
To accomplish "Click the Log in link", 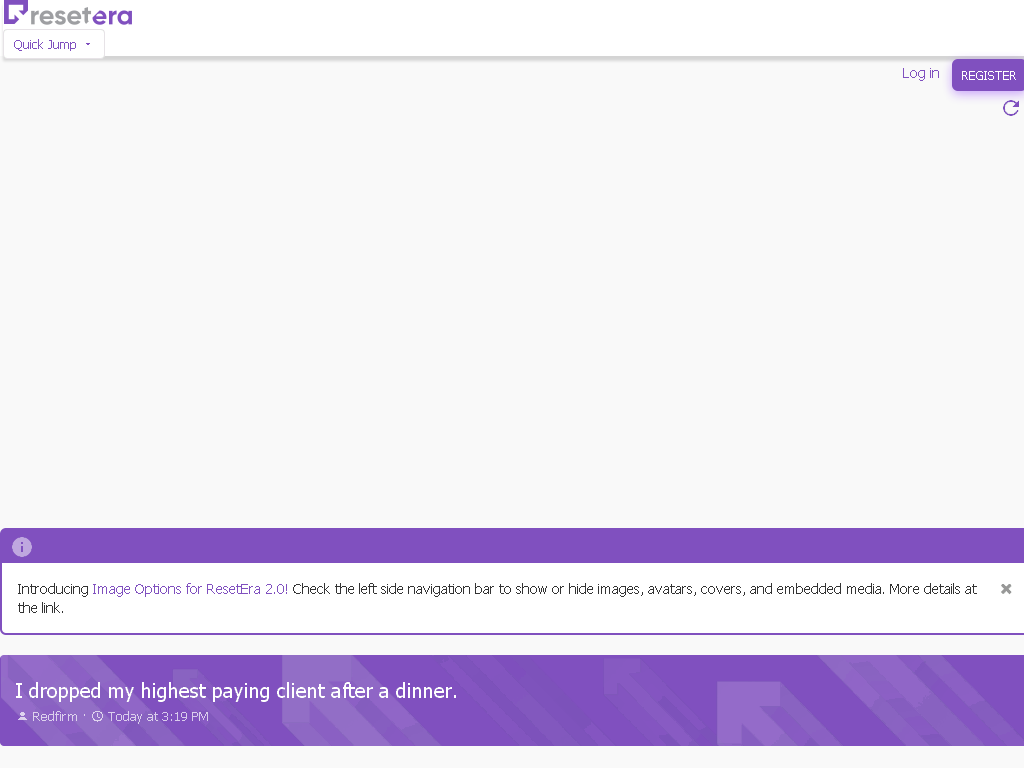I will [x=920, y=73].
